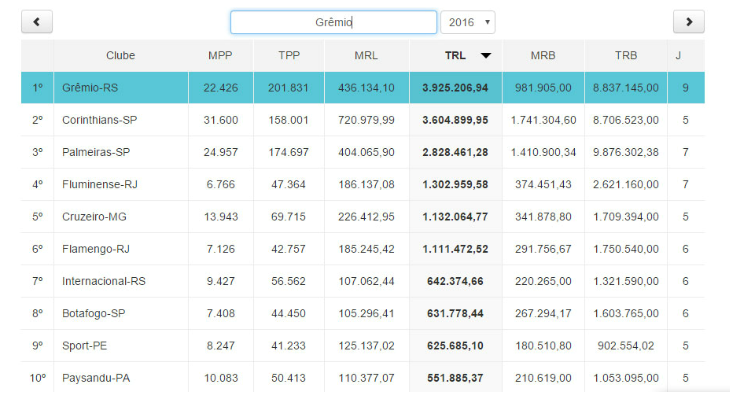This screenshot has width=730, height=400.
Task: Sort by TRB column header
Action: coord(626,56)
